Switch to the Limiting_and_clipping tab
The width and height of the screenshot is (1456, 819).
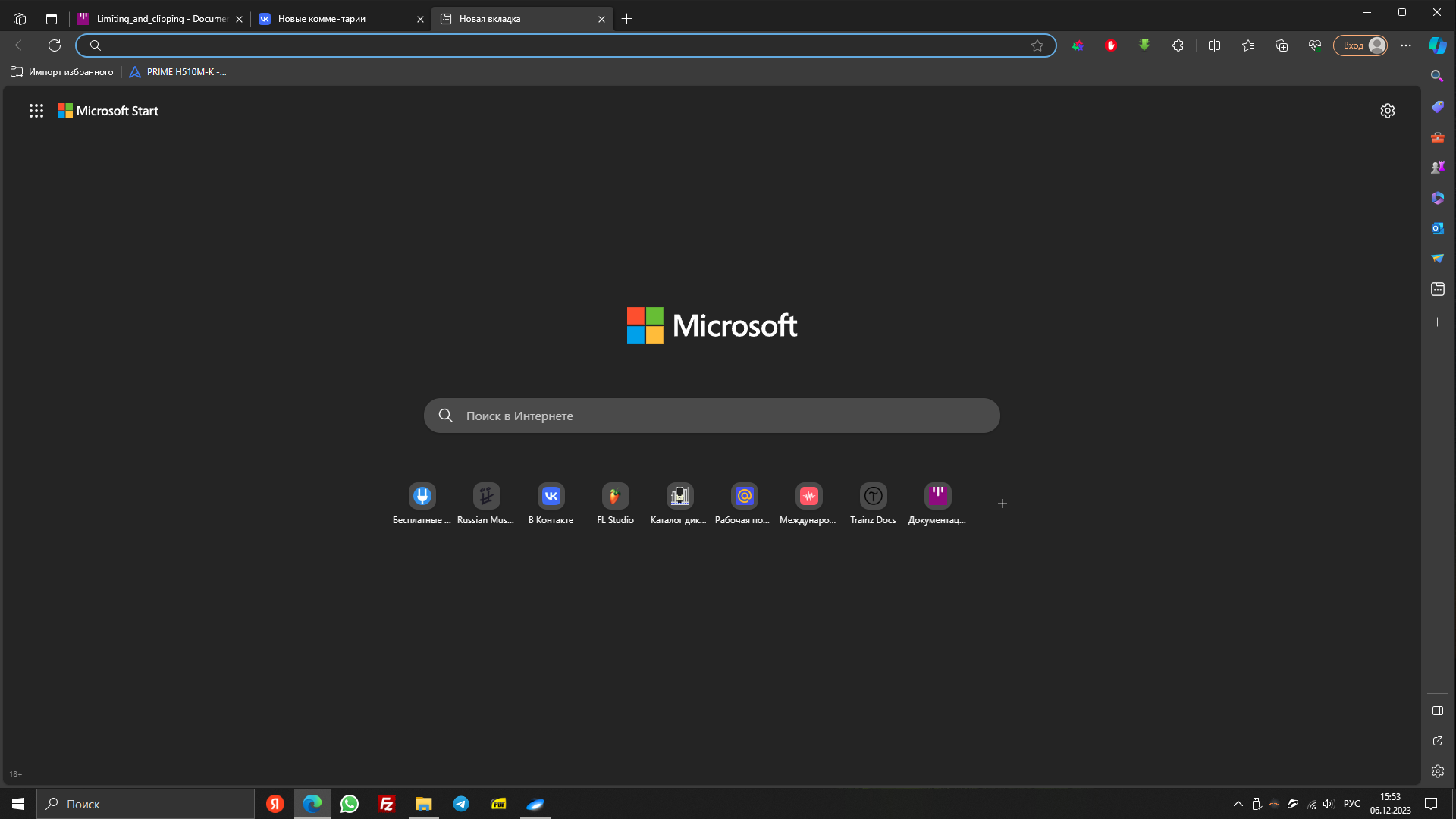(161, 19)
